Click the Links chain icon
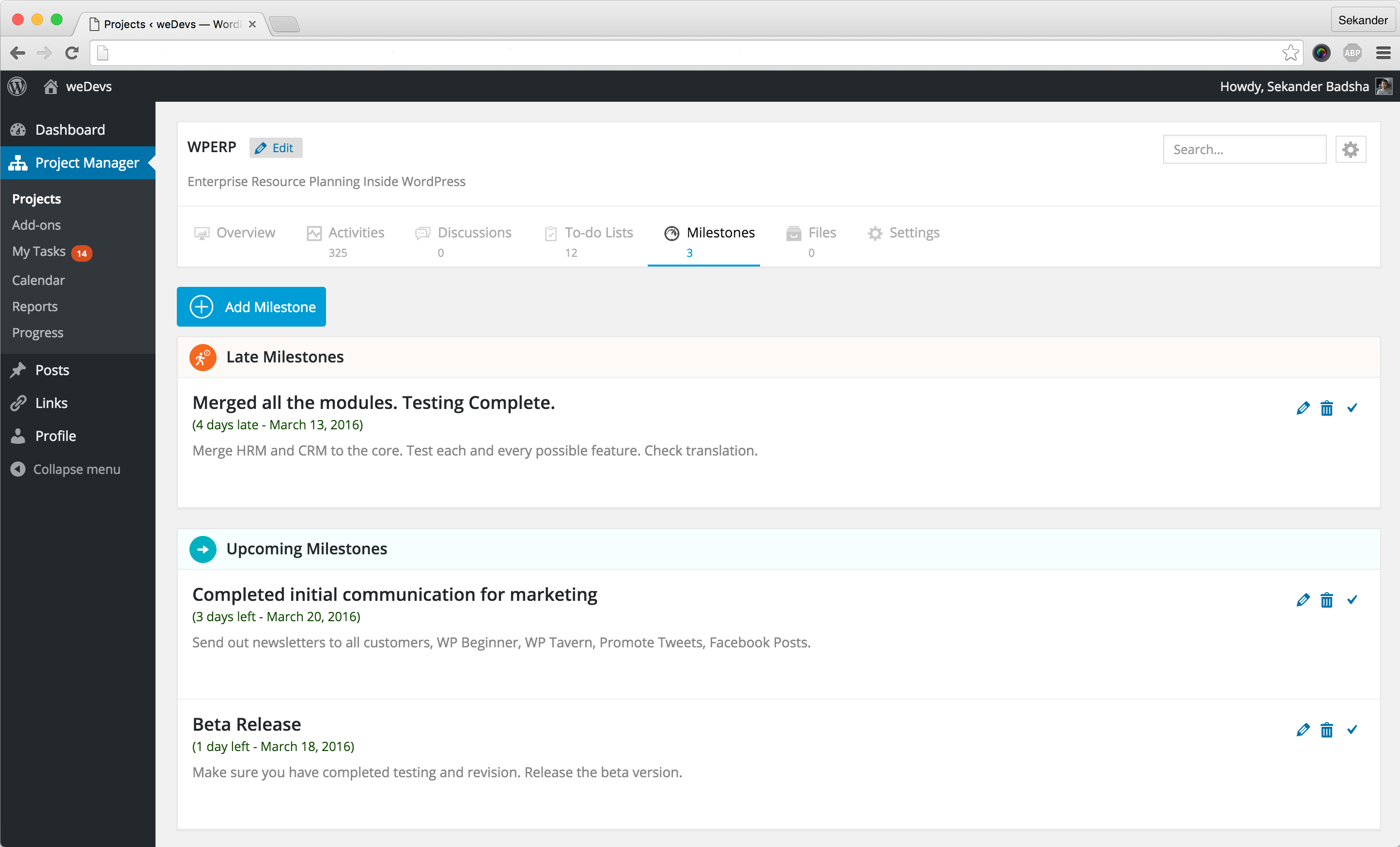Image resolution: width=1400 pixels, height=847 pixels. click(18, 403)
